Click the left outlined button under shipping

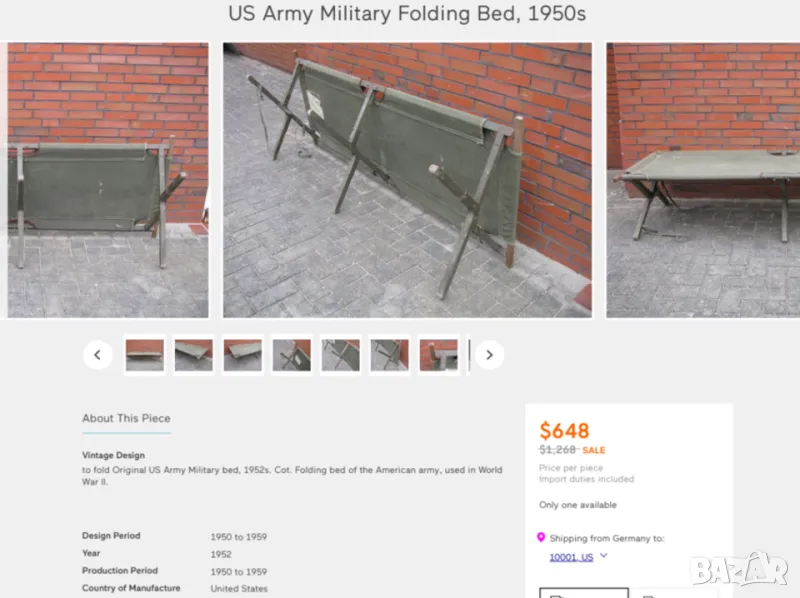584,592
